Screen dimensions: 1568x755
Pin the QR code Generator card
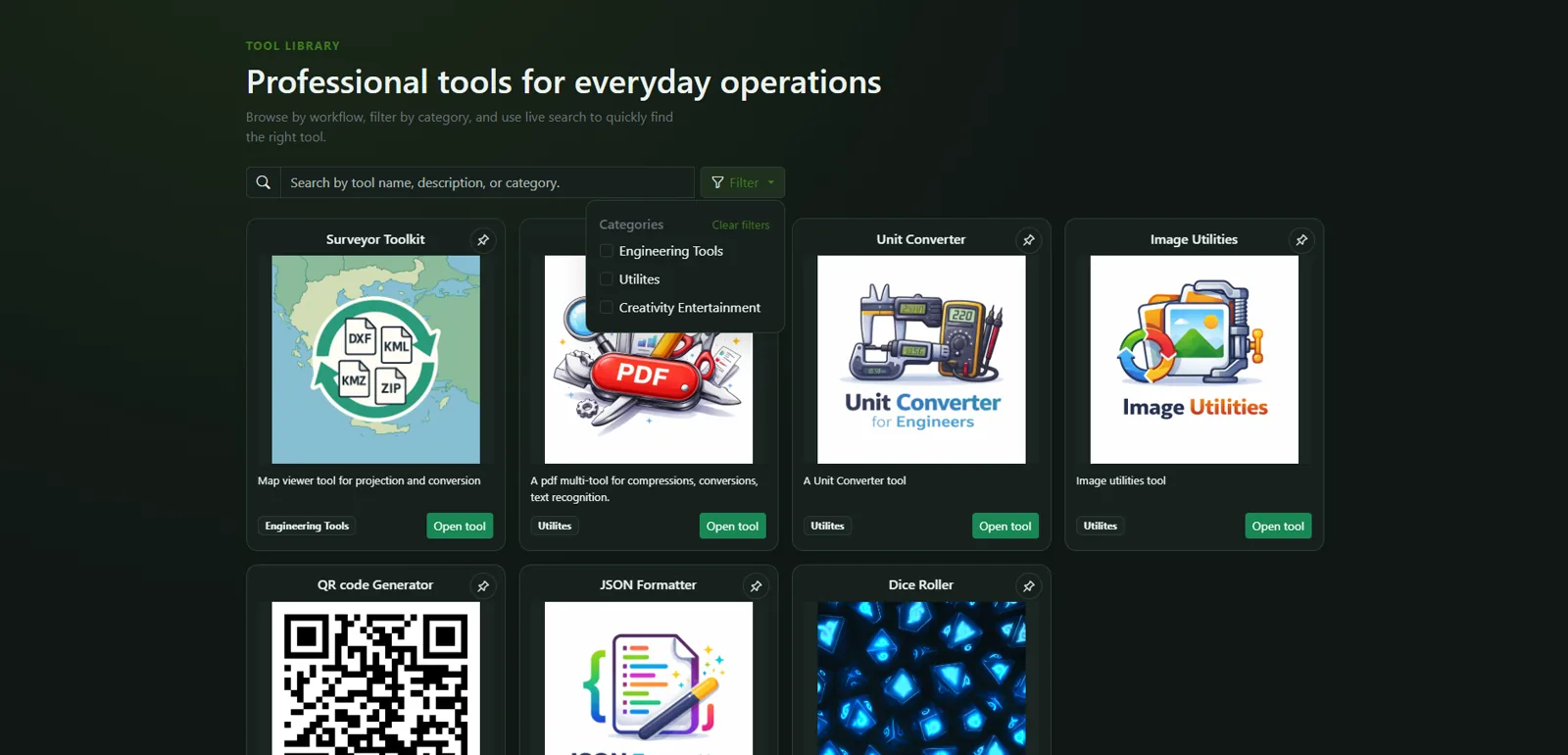coord(483,586)
